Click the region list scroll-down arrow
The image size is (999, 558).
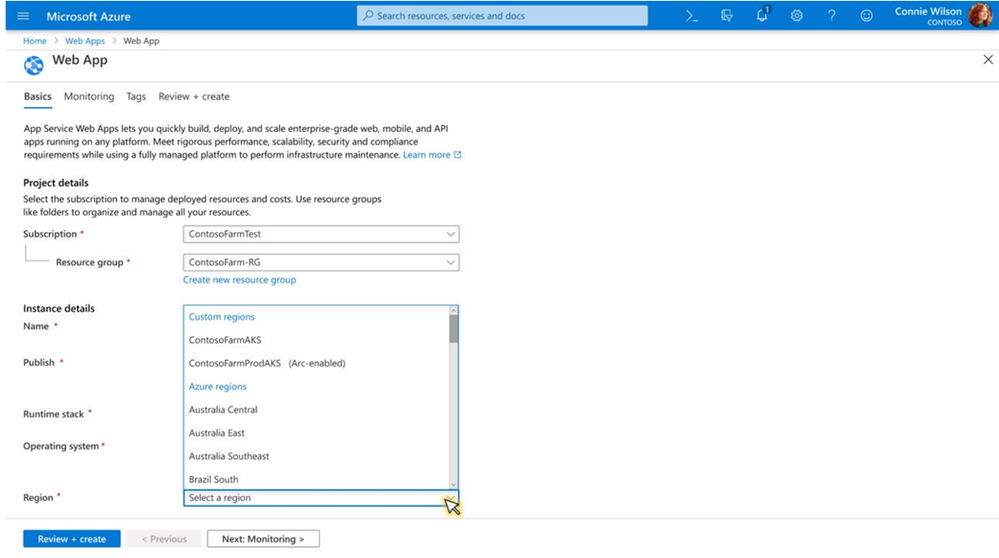(453, 485)
